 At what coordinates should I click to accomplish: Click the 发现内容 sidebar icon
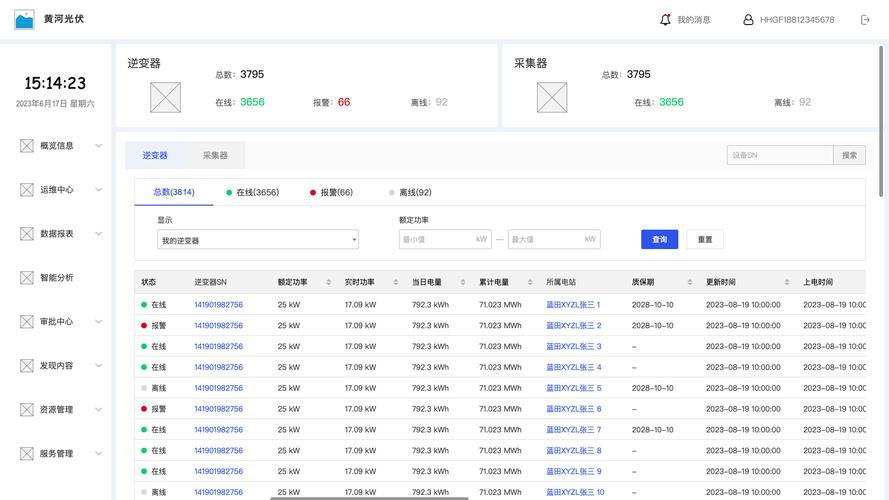click(x=27, y=366)
